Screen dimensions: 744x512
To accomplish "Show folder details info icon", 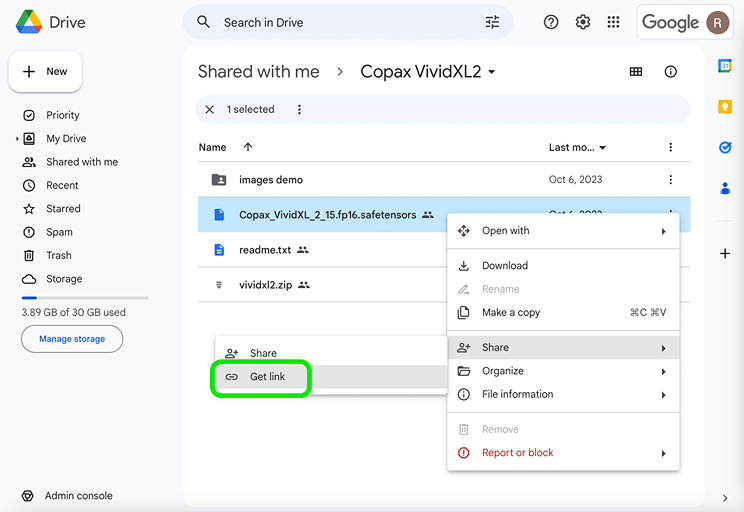I will tap(670, 72).
